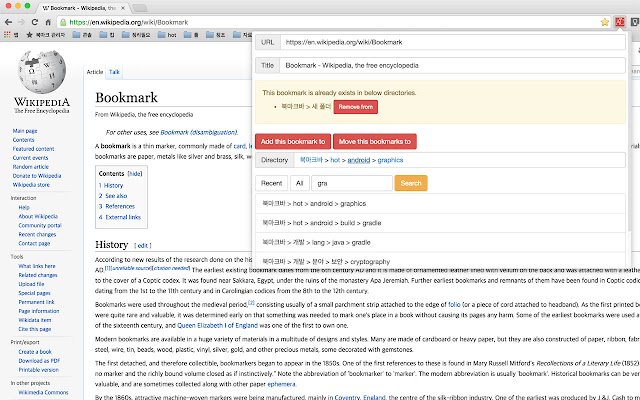Hide the Contents box via [hide]
Viewport: 640px width, 400px height.
[x=135, y=173]
